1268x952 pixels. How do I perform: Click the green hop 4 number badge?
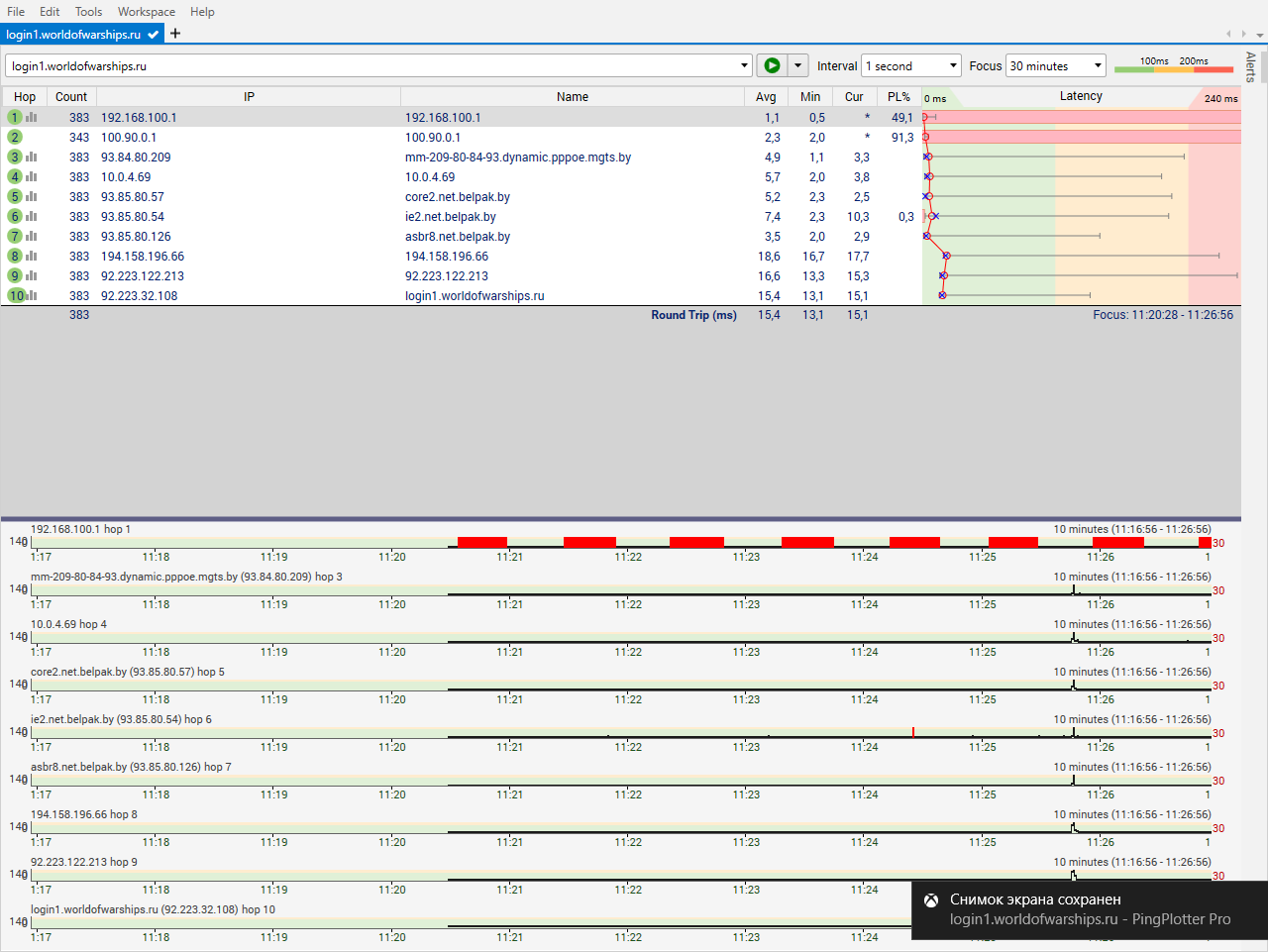click(15, 176)
